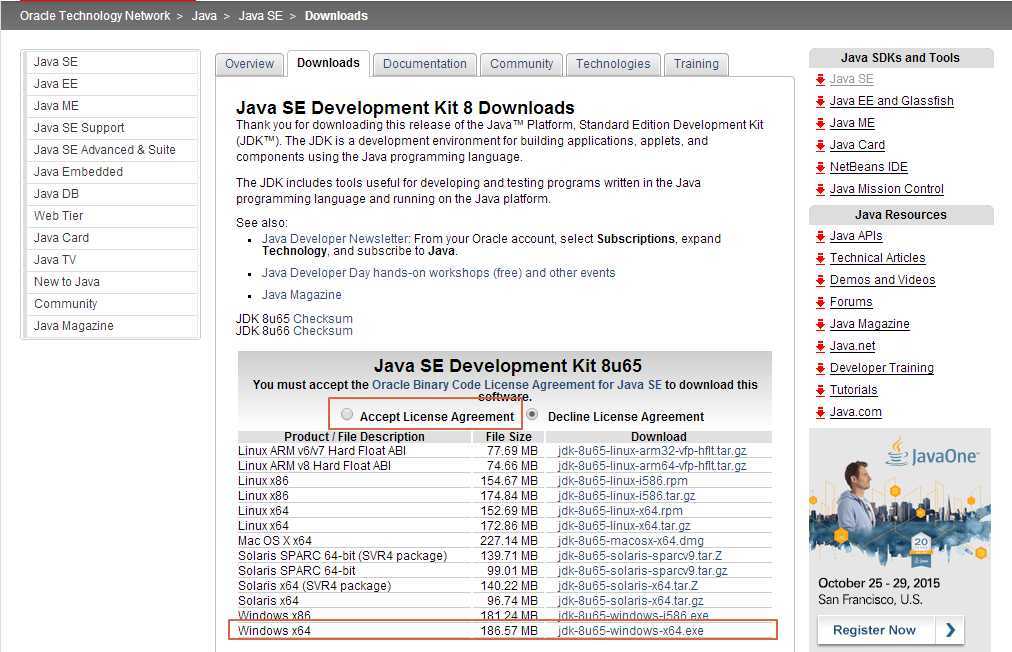Viewport: 1012px width, 652px height.
Task: Click the red arrow icon beside Java Card
Action: pos(820,145)
